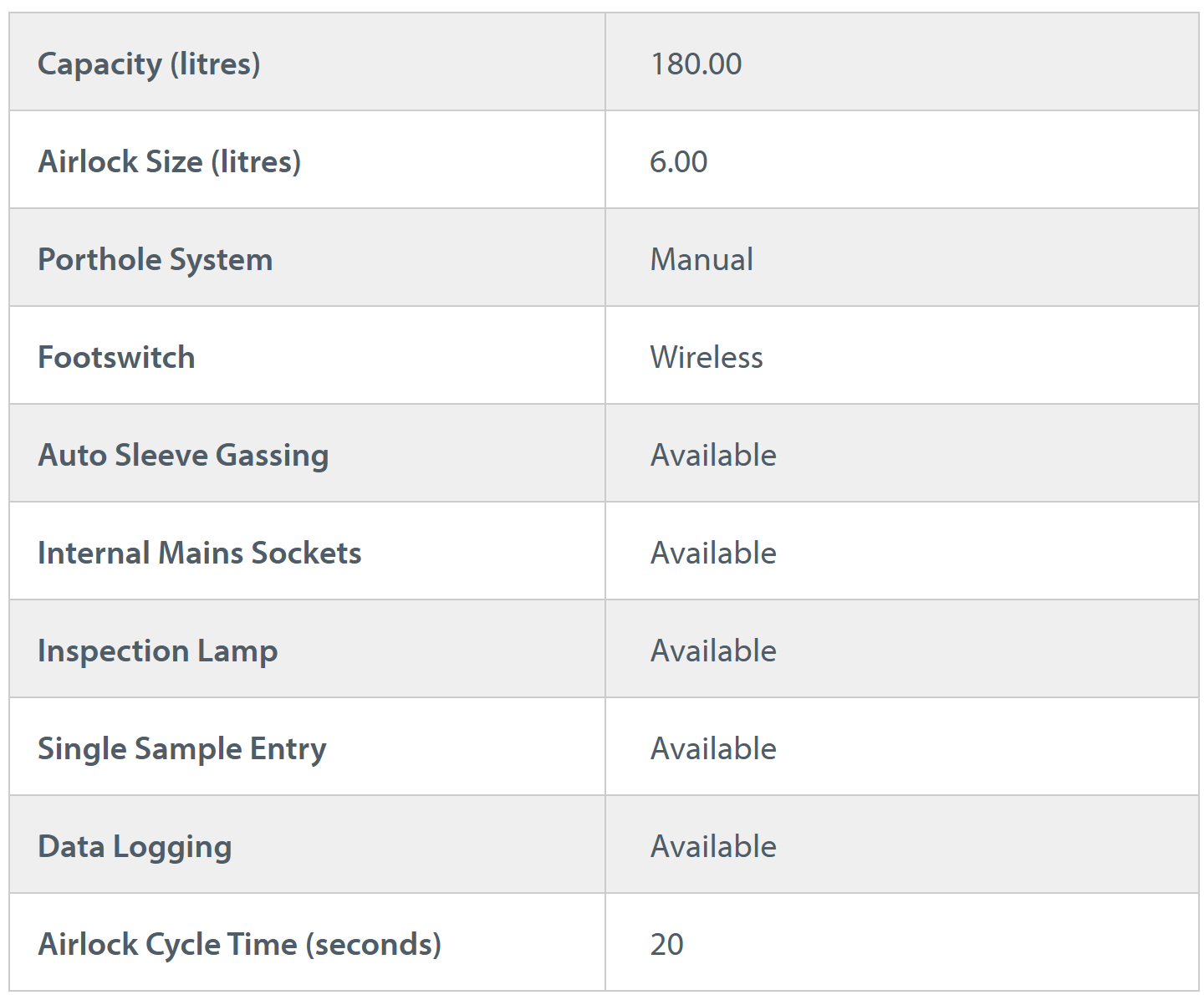1204x995 pixels.
Task: Select the "Wireless" footswitch value
Action: pyautogui.click(x=707, y=357)
